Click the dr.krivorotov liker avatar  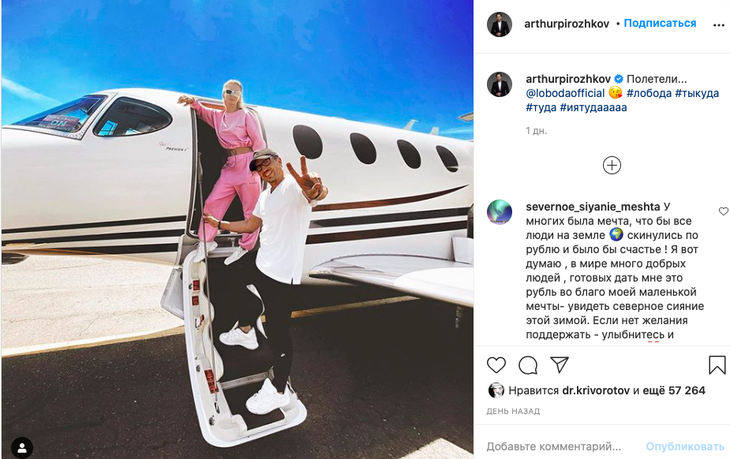click(496, 391)
